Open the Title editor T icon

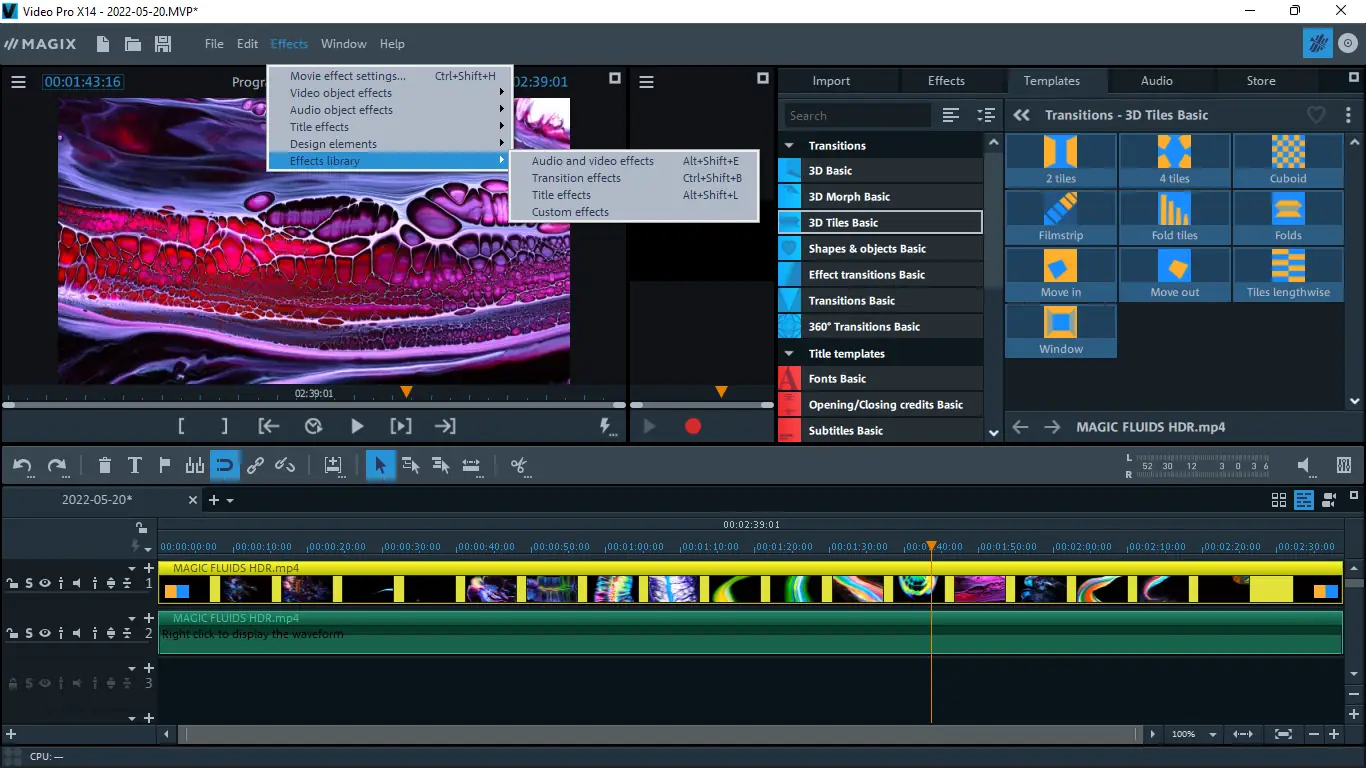[135, 465]
